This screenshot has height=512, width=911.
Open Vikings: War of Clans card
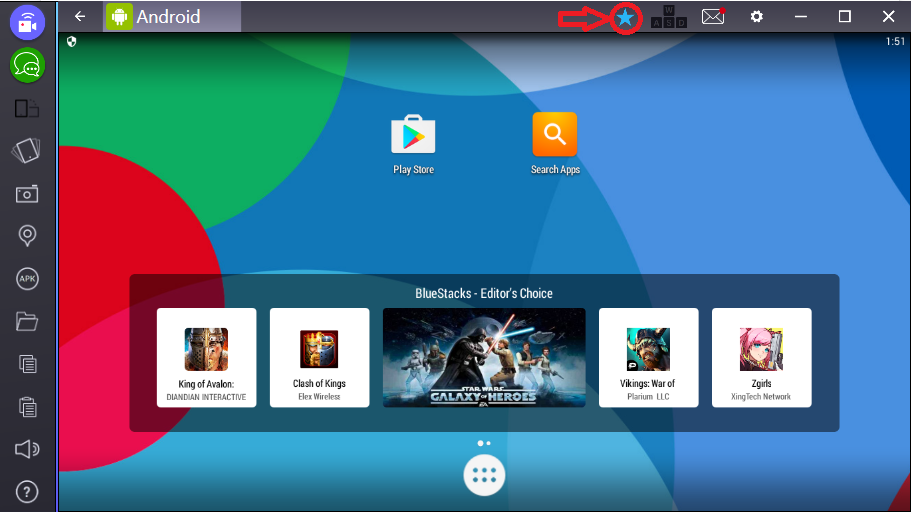pos(648,357)
